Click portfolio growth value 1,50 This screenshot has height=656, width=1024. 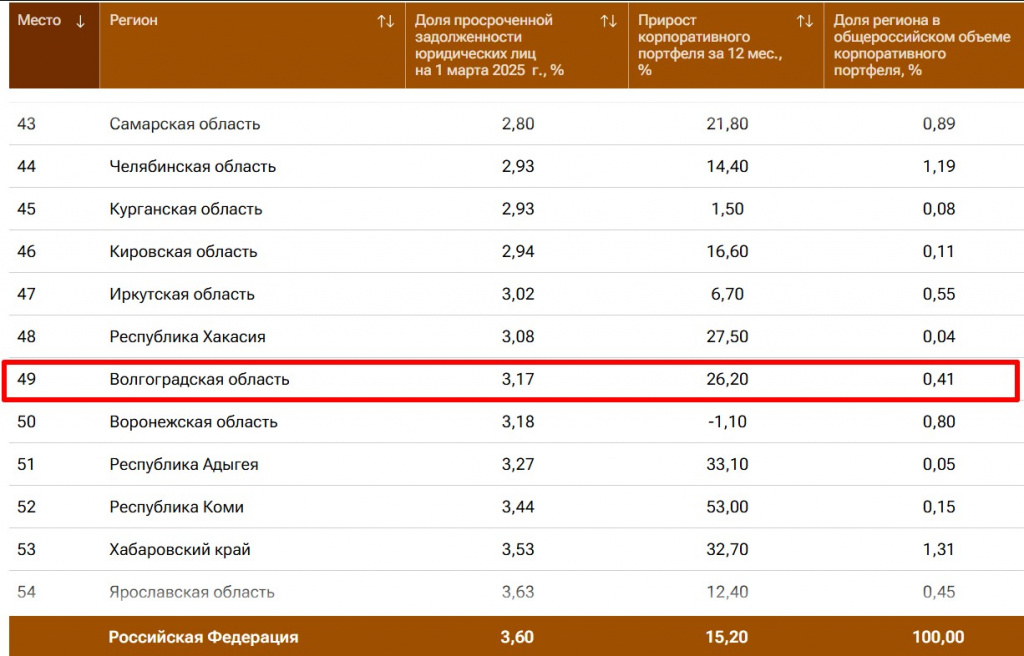coord(727,209)
